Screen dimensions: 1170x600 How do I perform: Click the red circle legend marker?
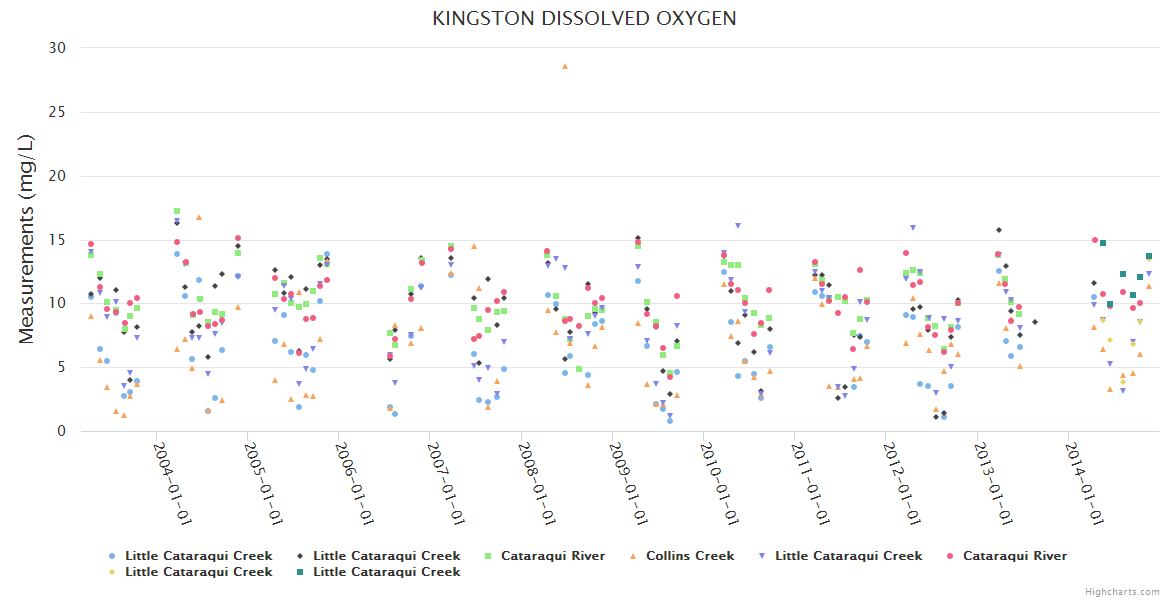[x=950, y=556]
